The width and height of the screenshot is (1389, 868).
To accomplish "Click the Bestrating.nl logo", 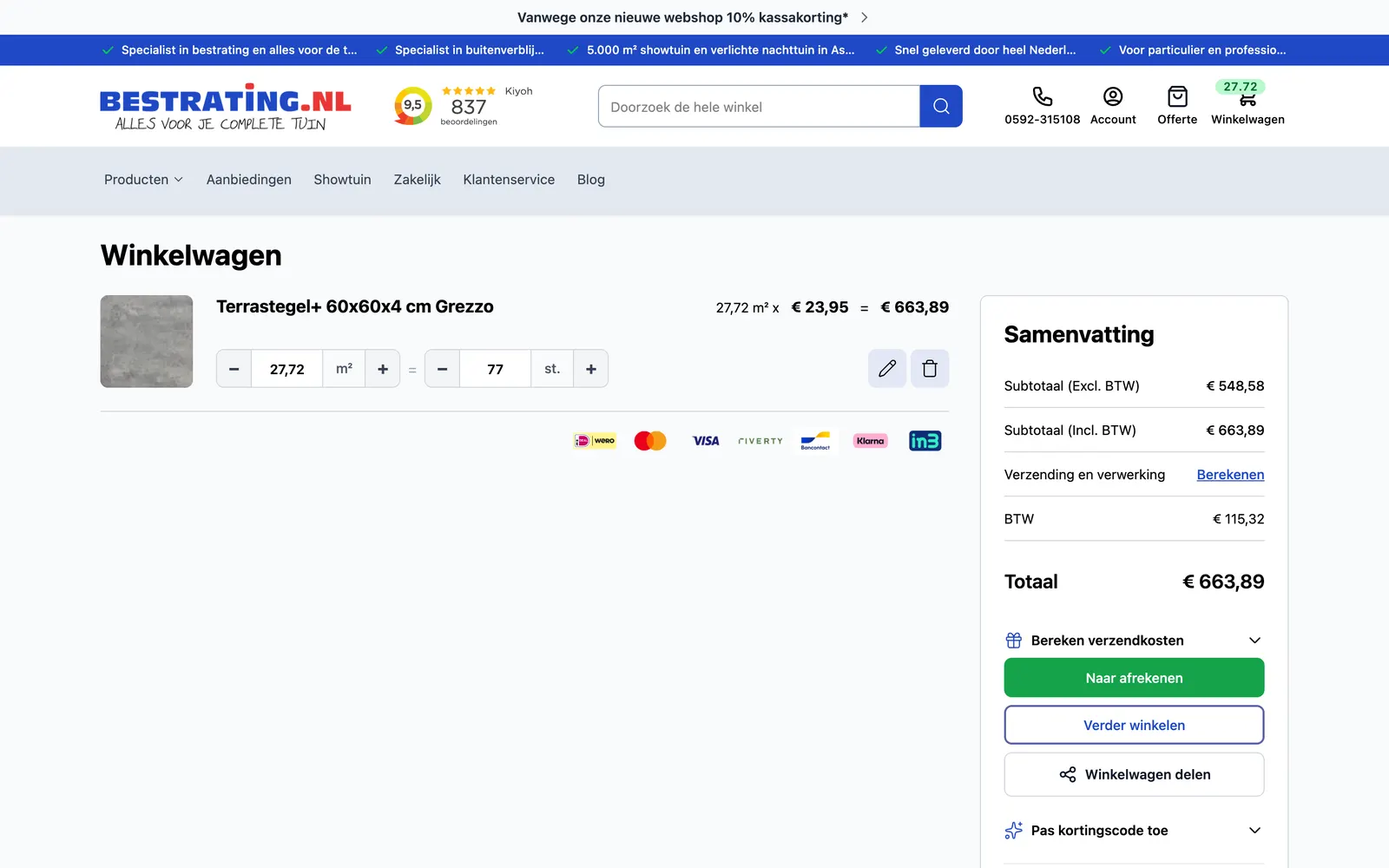I will pyautogui.click(x=226, y=108).
